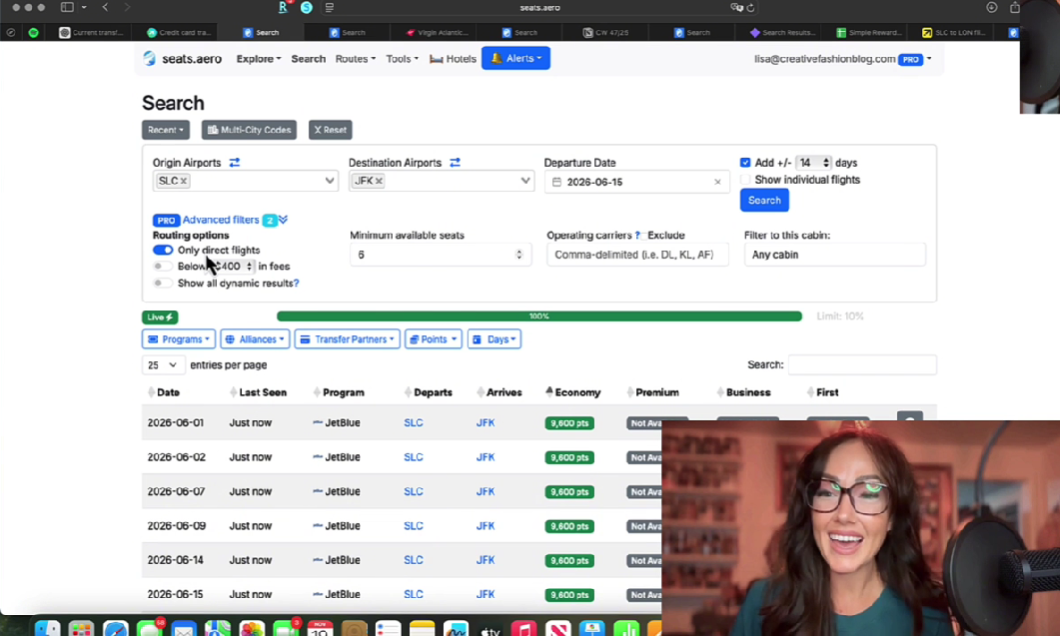The height and width of the screenshot is (636, 1060).
Task: Switch to Virgin Atlantic browser tab
Action: click(x=435, y=32)
